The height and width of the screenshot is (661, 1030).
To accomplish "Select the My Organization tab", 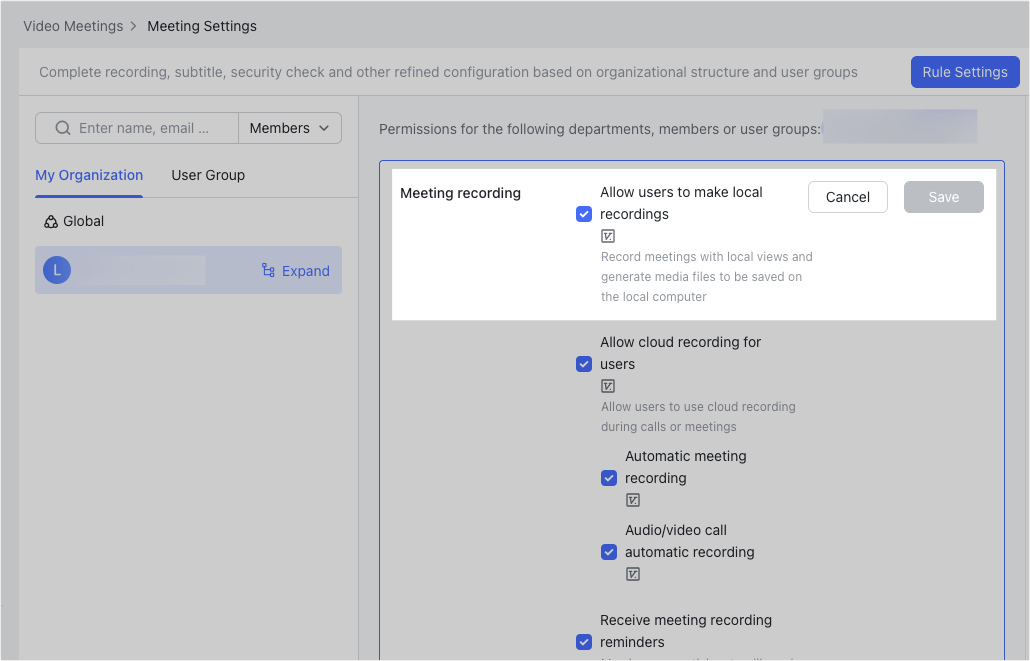I will tap(88, 175).
